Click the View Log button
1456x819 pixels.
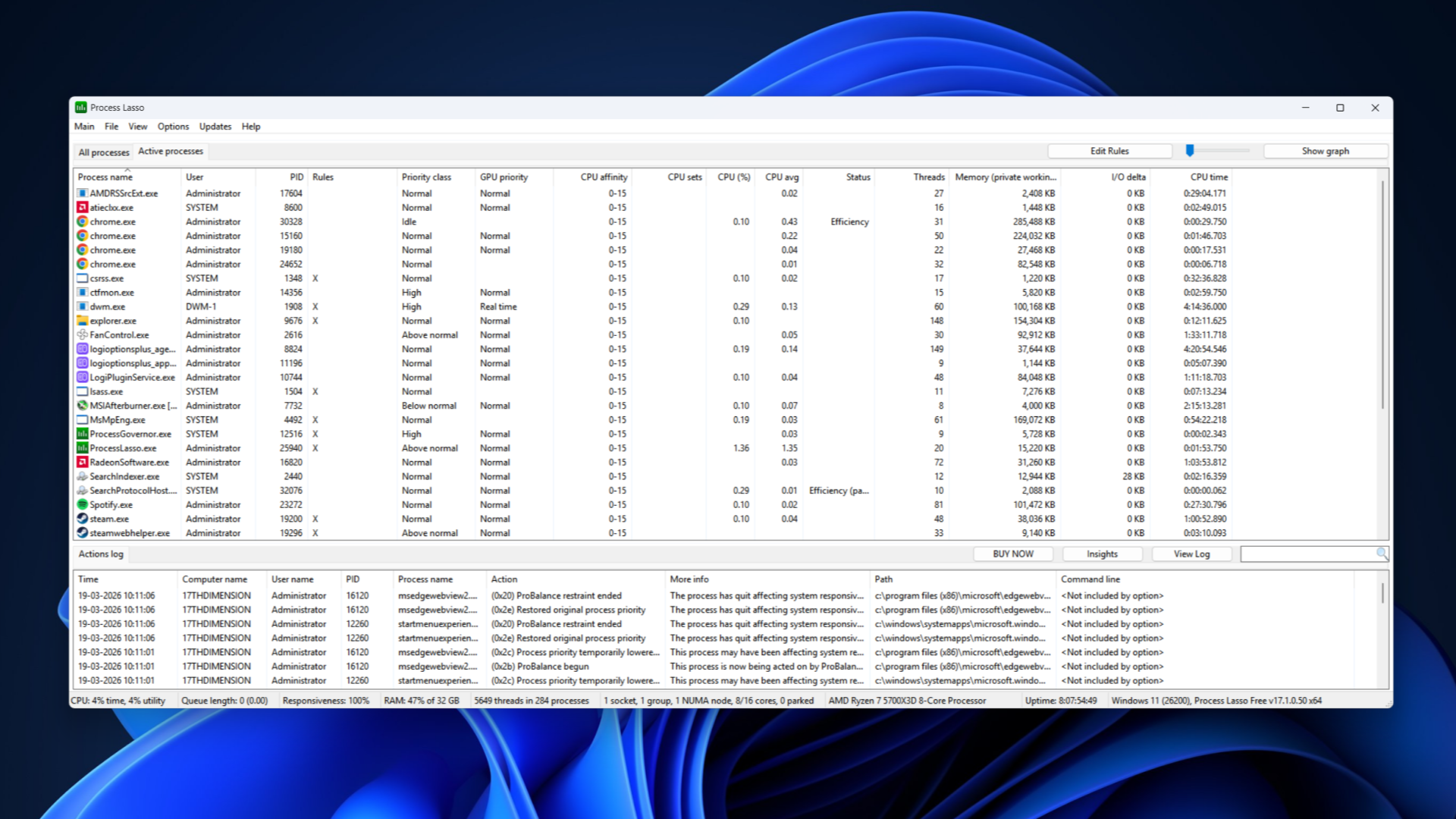pos(1192,554)
